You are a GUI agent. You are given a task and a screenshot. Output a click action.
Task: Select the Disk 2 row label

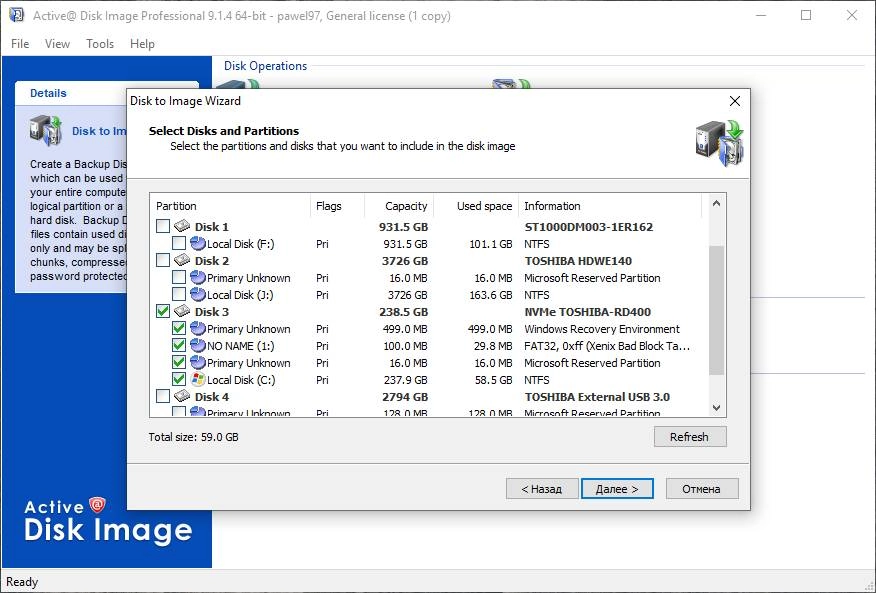pyautogui.click(x=211, y=261)
